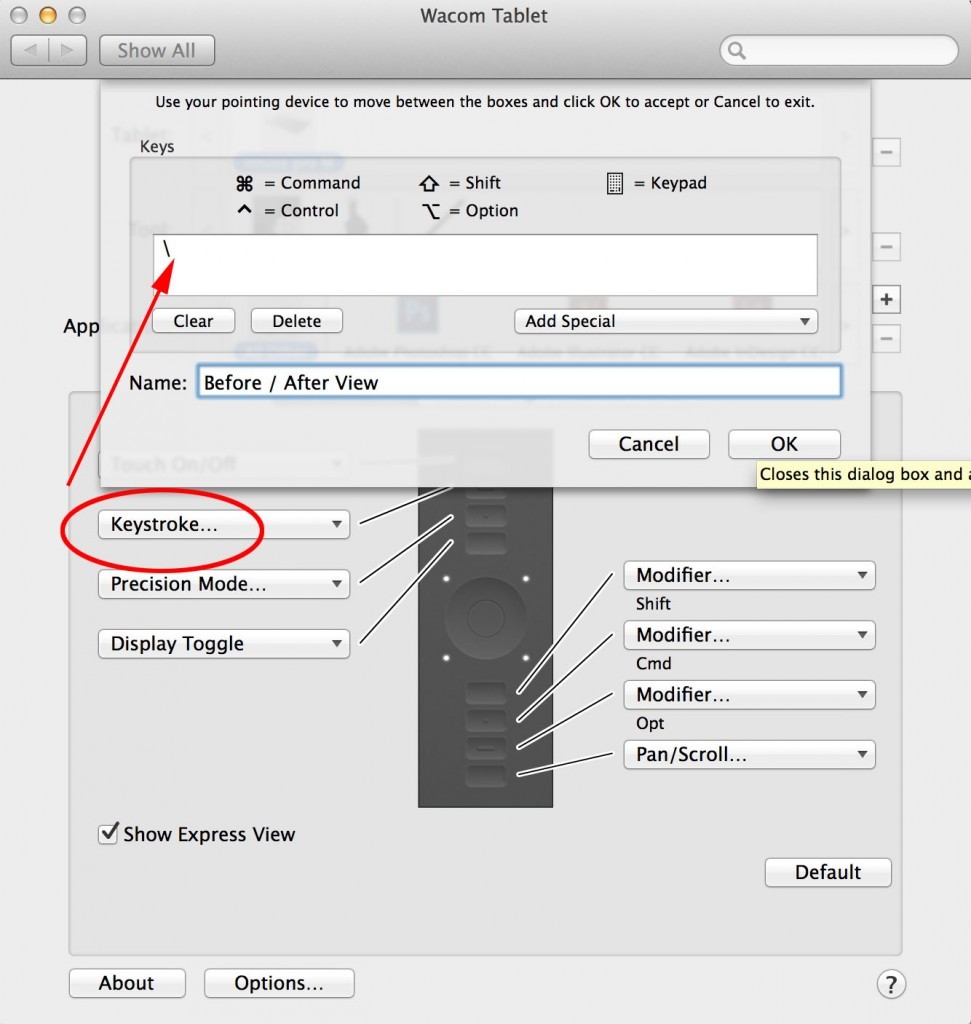Click the Show All toolbar button
This screenshot has height=1024, width=971.
click(157, 50)
